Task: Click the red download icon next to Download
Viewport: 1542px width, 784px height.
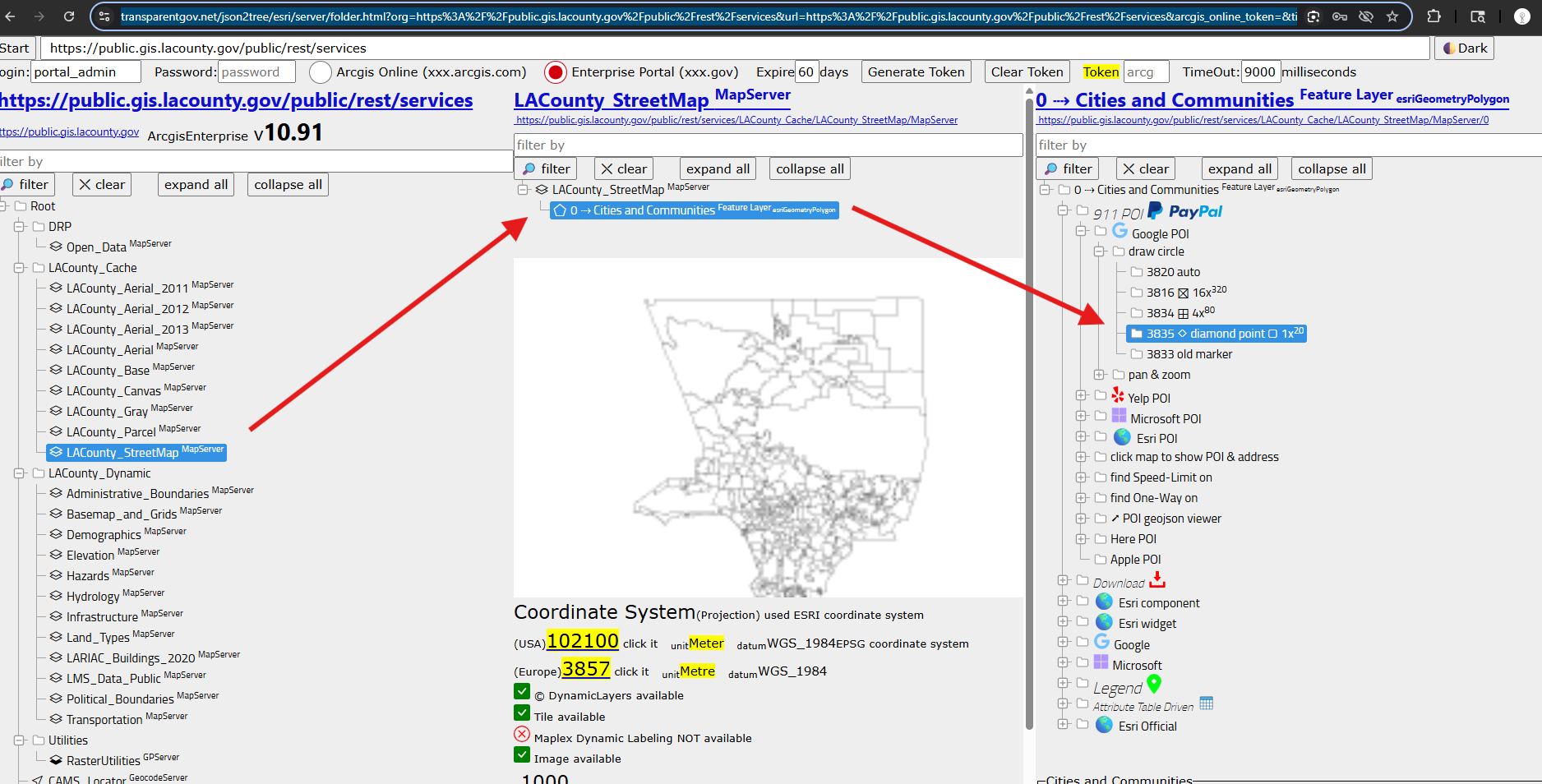Action: (x=1157, y=580)
